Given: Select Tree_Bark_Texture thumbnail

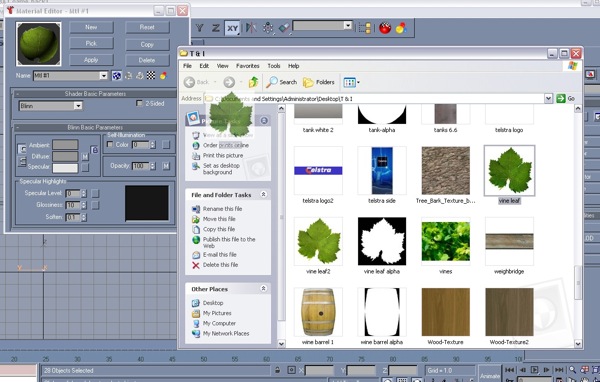Looking at the screenshot, I should pos(445,171).
